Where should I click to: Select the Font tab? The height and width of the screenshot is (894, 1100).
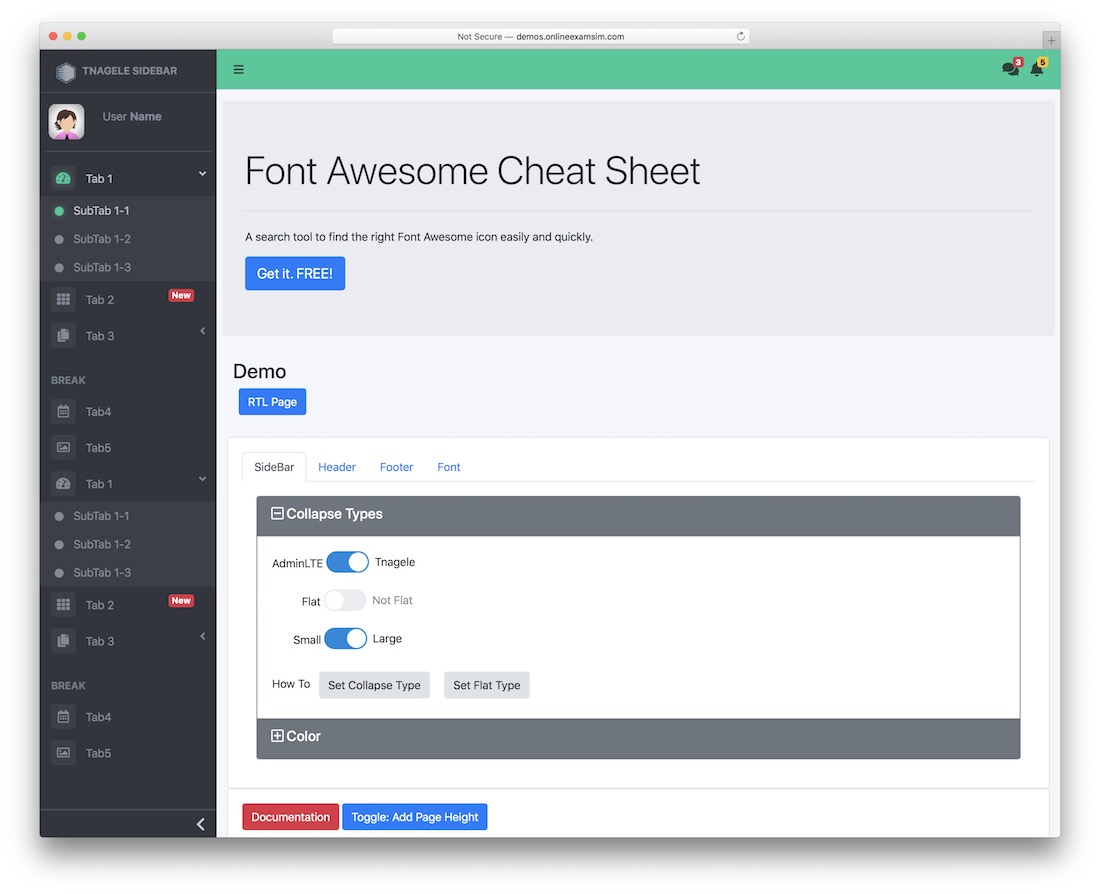(449, 467)
